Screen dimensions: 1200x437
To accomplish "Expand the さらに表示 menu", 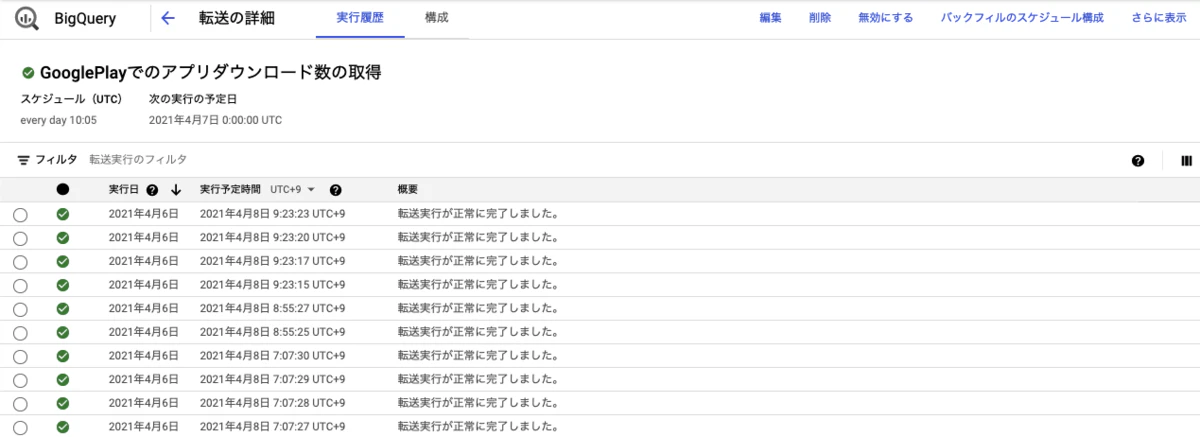I will point(1160,18).
